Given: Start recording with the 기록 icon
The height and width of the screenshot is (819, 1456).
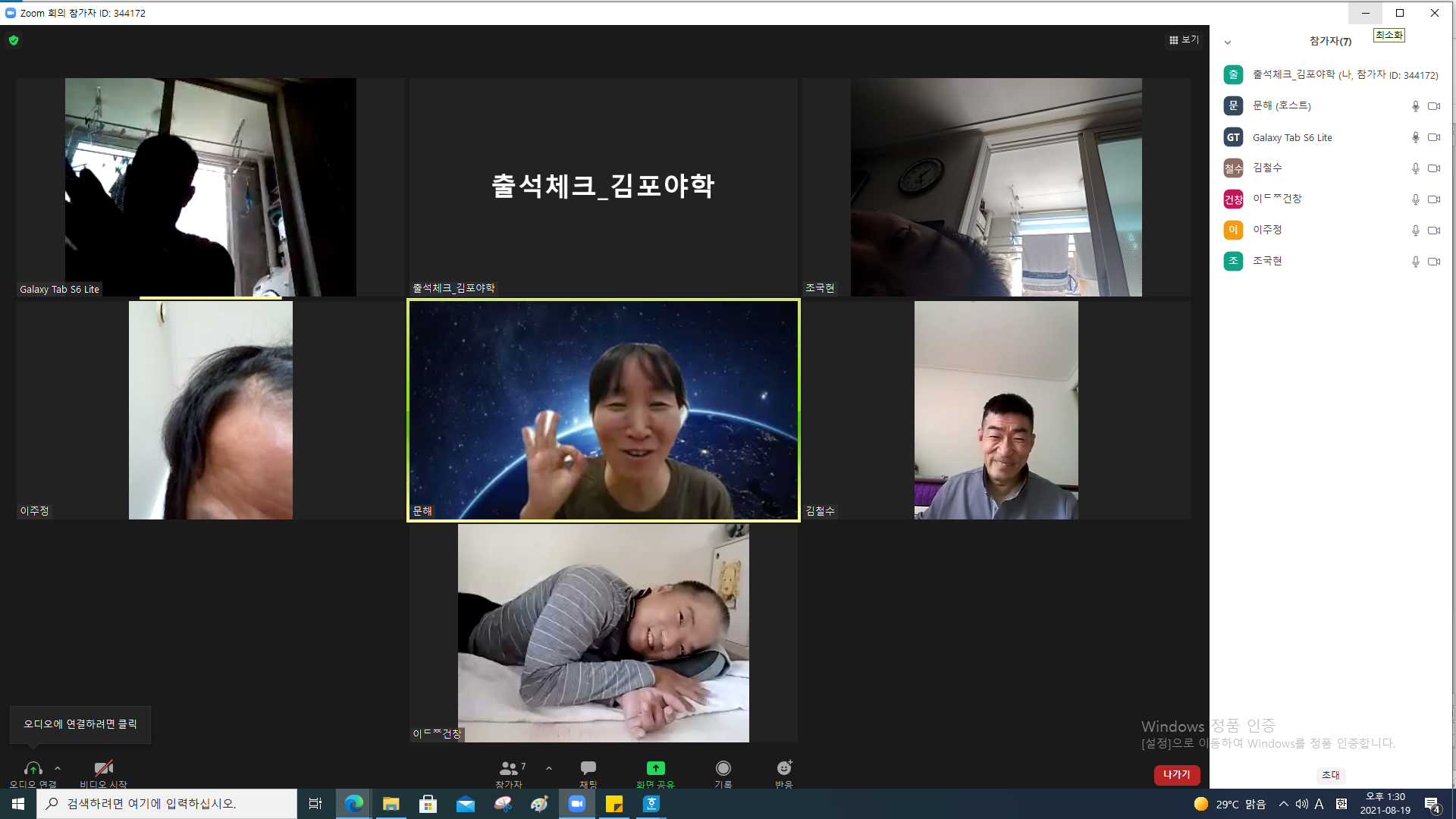Looking at the screenshot, I should pyautogui.click(x=723, y=768).
